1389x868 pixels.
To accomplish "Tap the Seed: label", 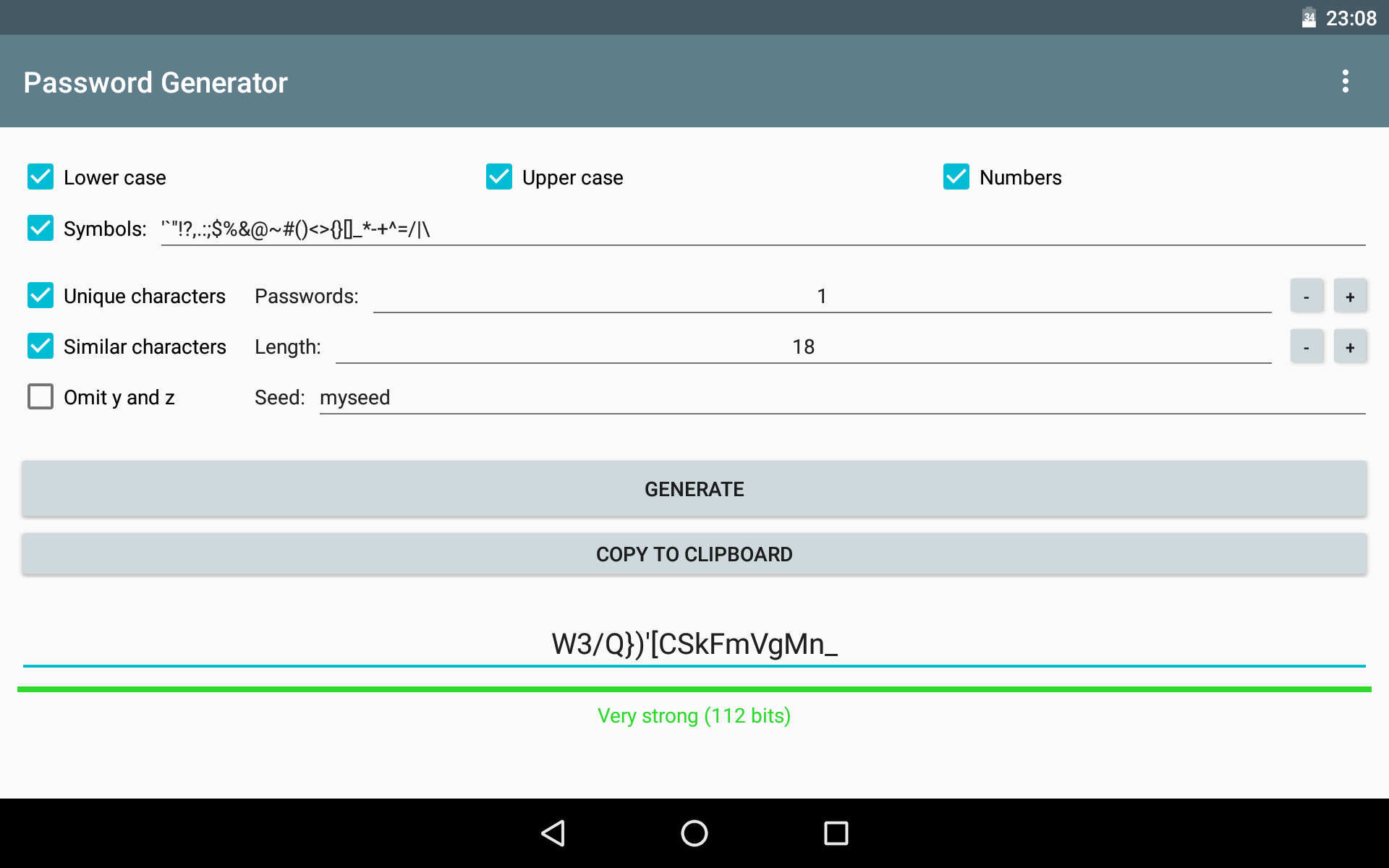I will (280, 397).
